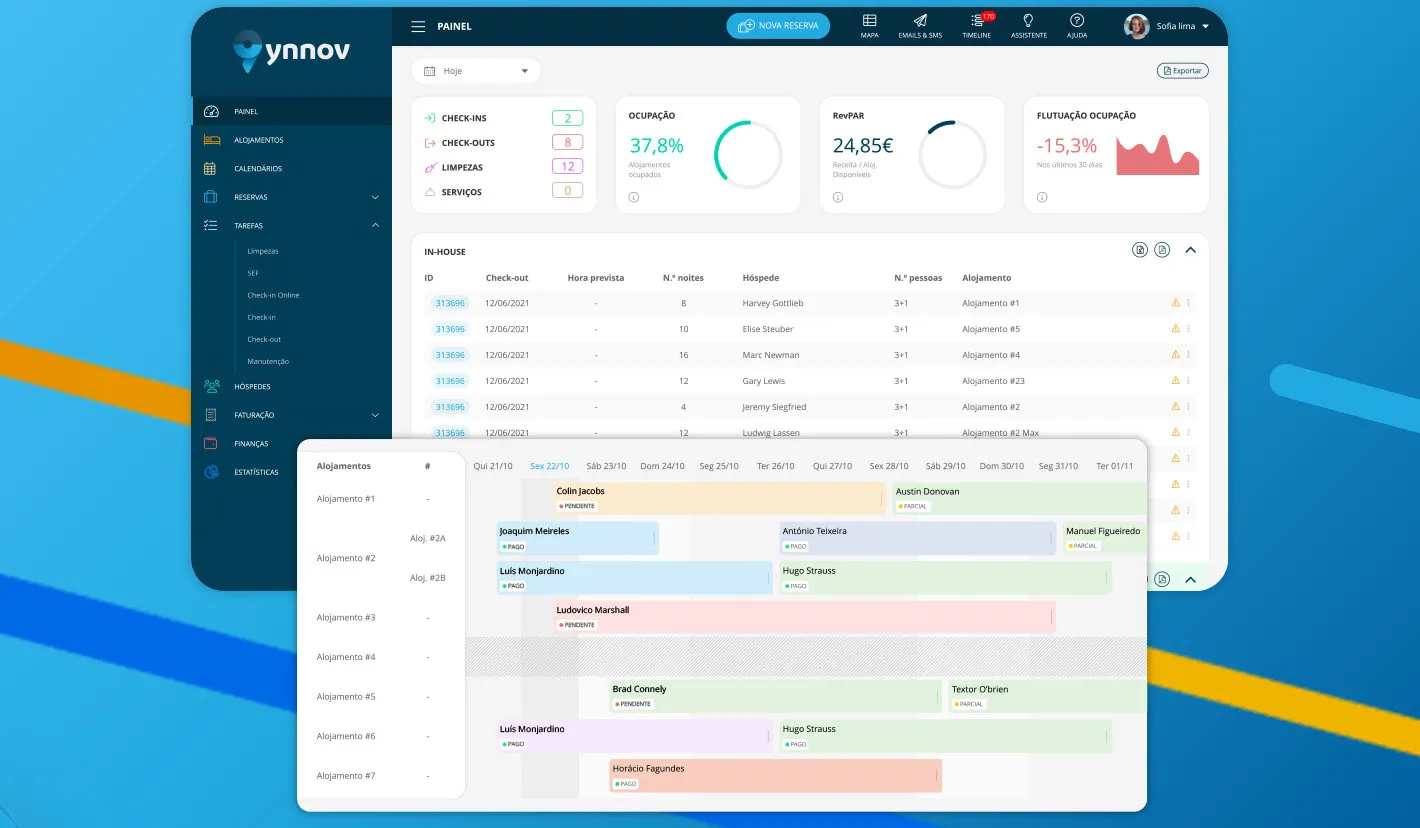Screen dimensions: 1420x828
Task: Open António Teixeira reservation block
Action: point(918,538)
